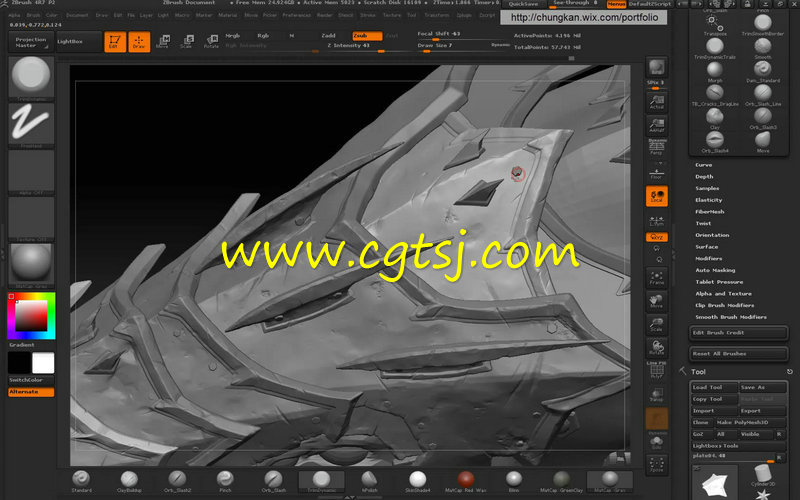Toggle Local symmetry mode

[657, 196]
